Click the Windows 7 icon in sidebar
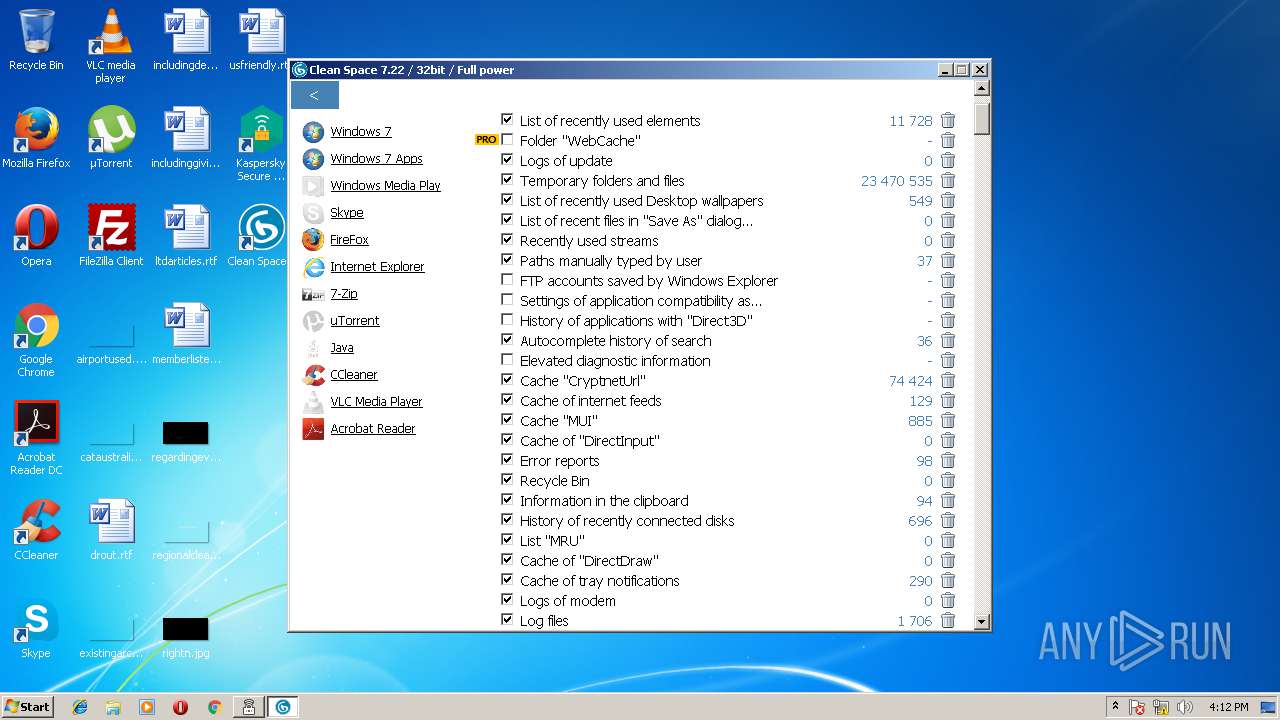 313,132
